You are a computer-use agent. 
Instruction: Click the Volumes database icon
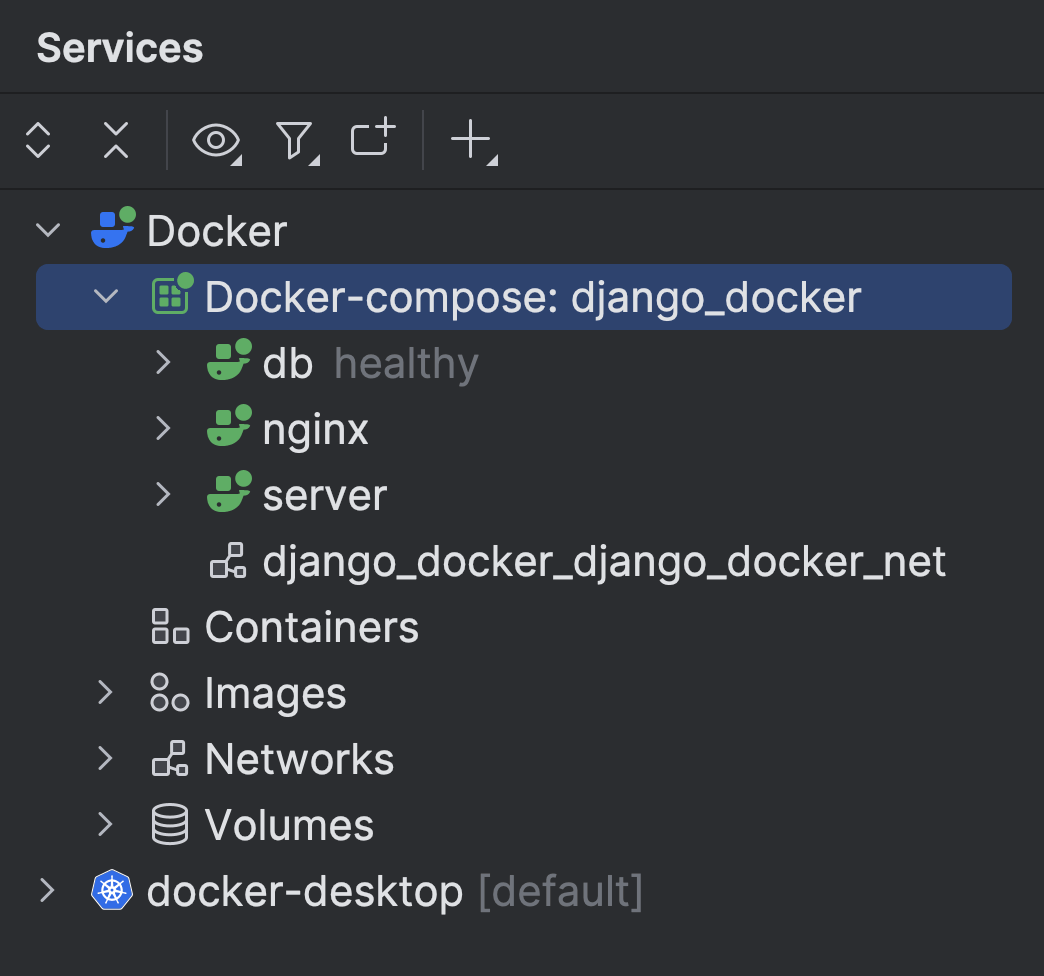(170, 825)
